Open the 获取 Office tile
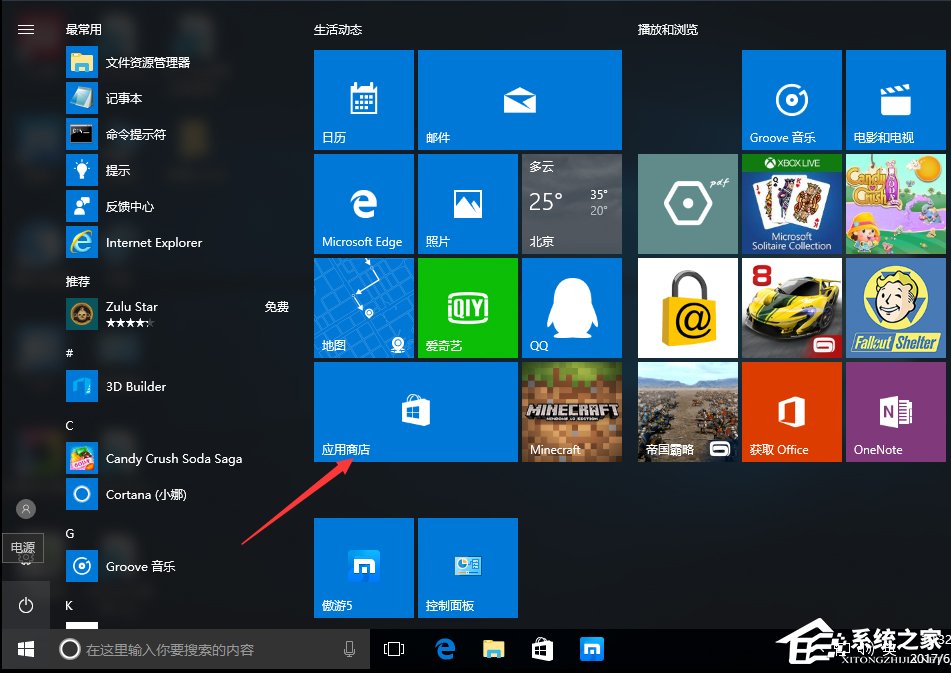Viewport: 951px width, 673px height. [791, 411]
